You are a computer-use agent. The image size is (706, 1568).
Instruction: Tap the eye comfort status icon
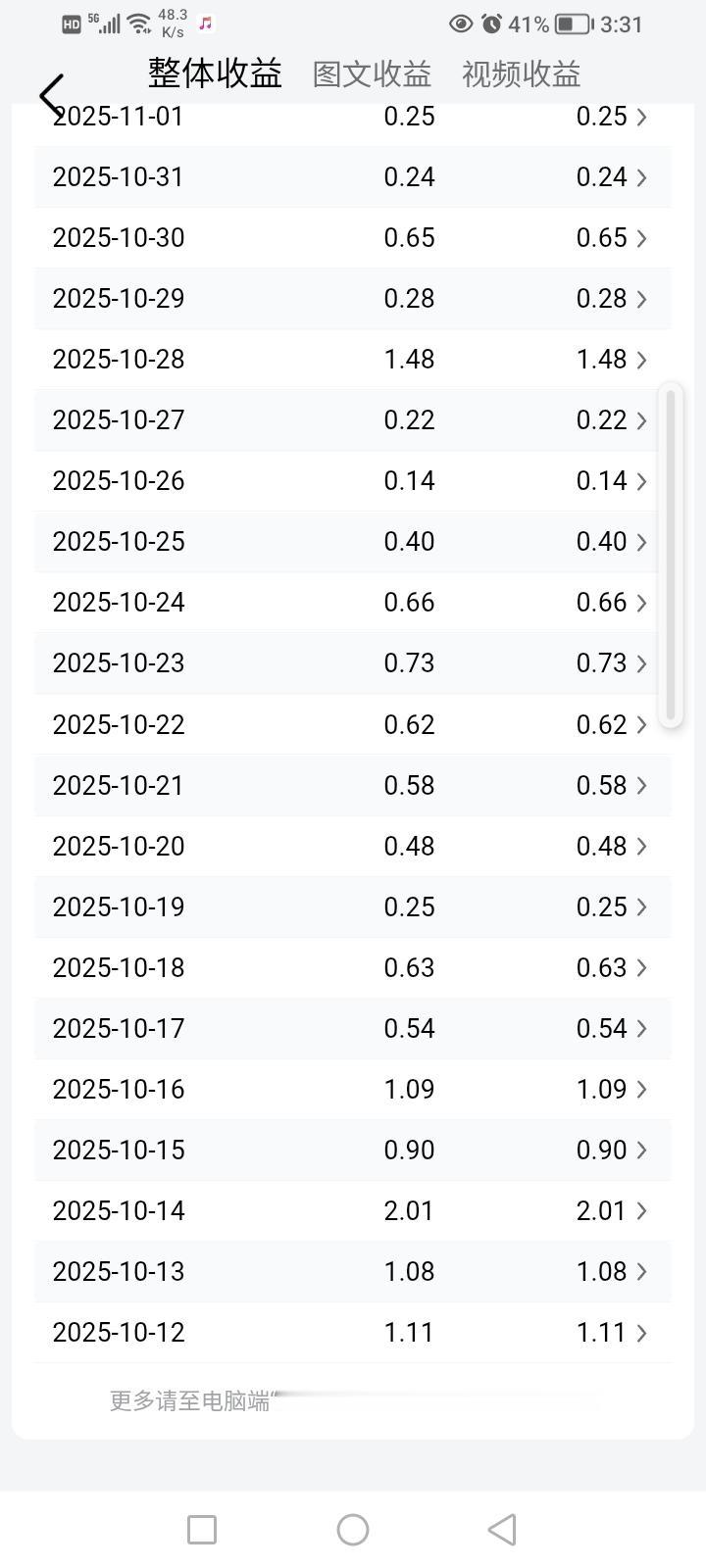(461, 24)
